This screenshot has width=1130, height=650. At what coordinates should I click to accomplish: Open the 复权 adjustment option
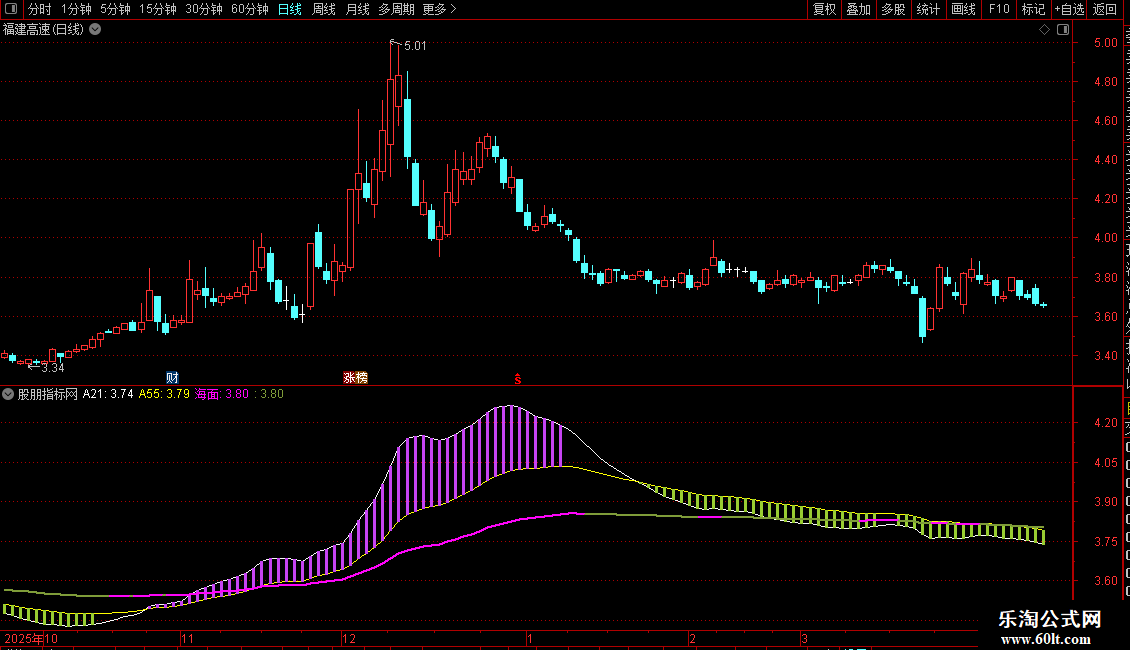(824, 9)
